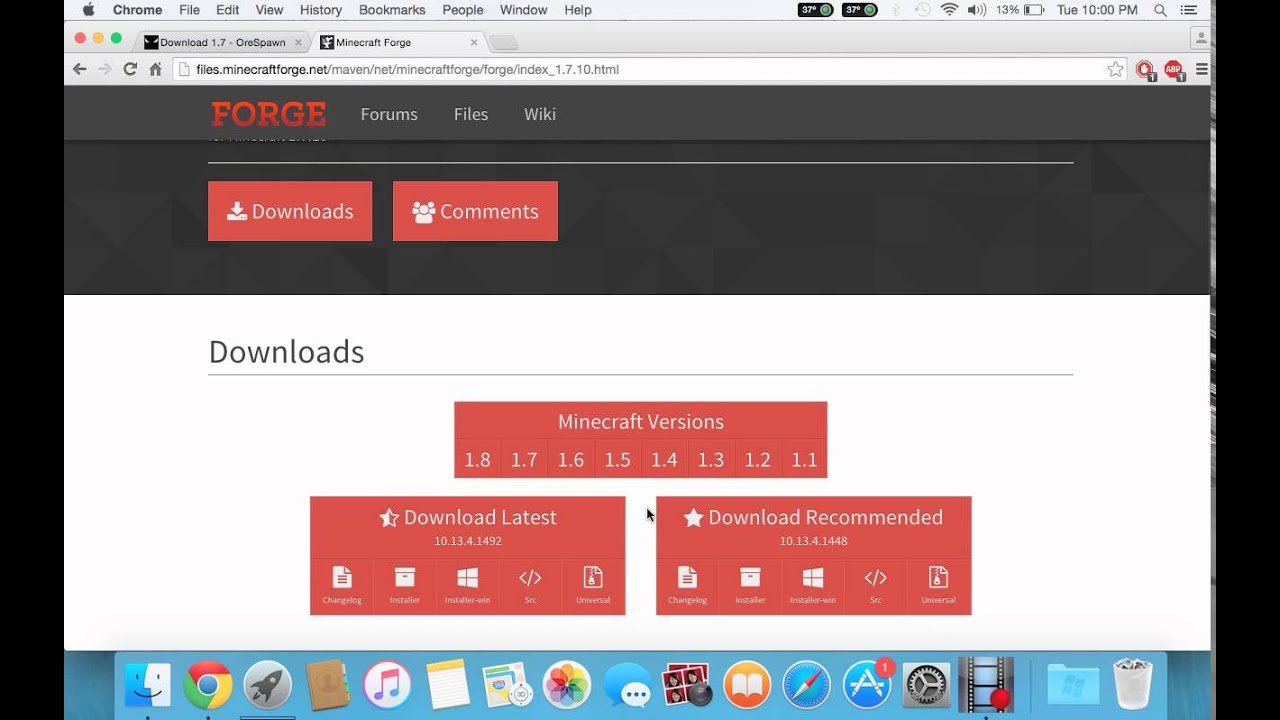This screenshot has width=1280, height=720.
Task: Open the Adblock Plus ABP extension
Action: point(1174,70)
